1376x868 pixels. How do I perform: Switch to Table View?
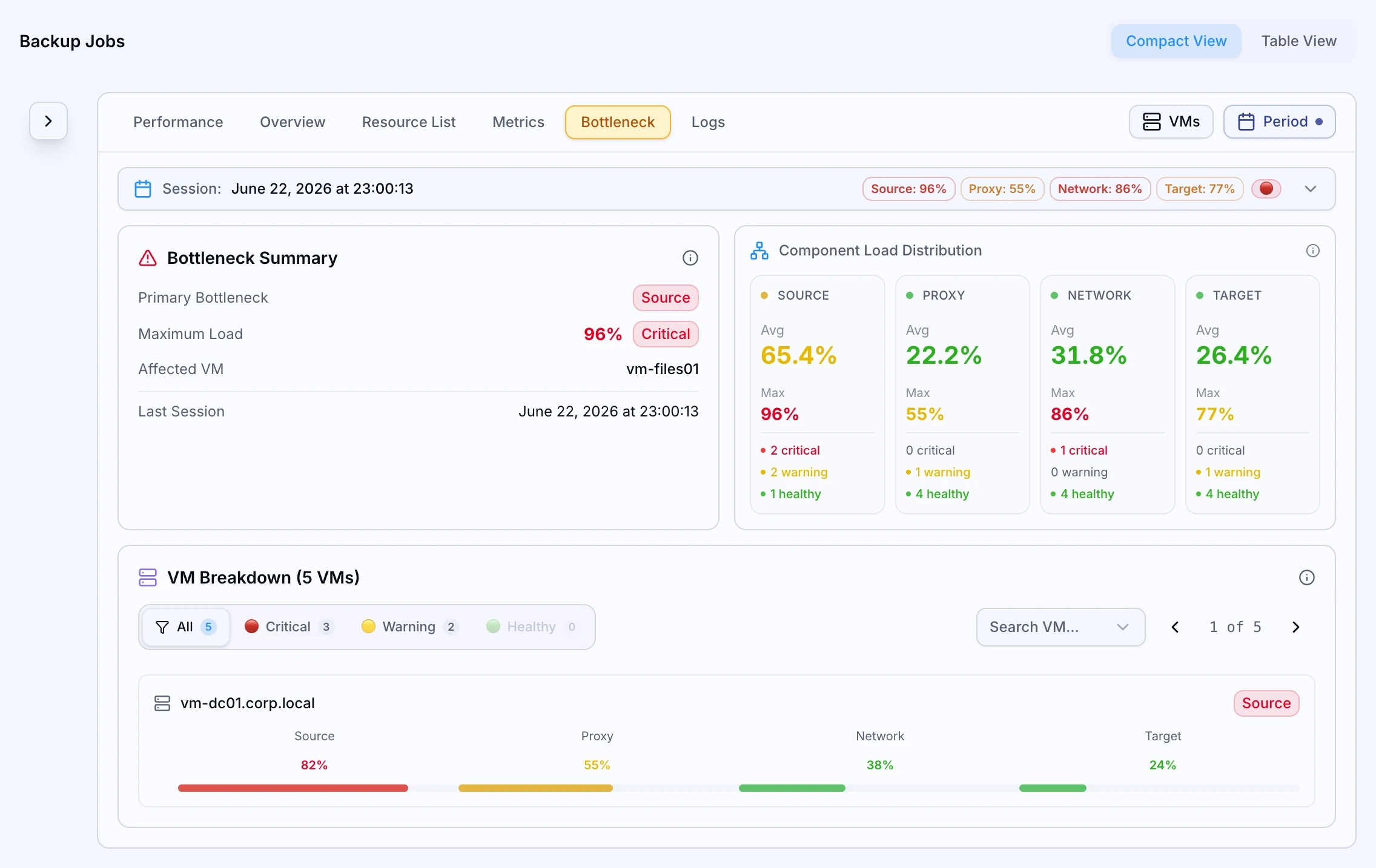[x=1298, y=41]
